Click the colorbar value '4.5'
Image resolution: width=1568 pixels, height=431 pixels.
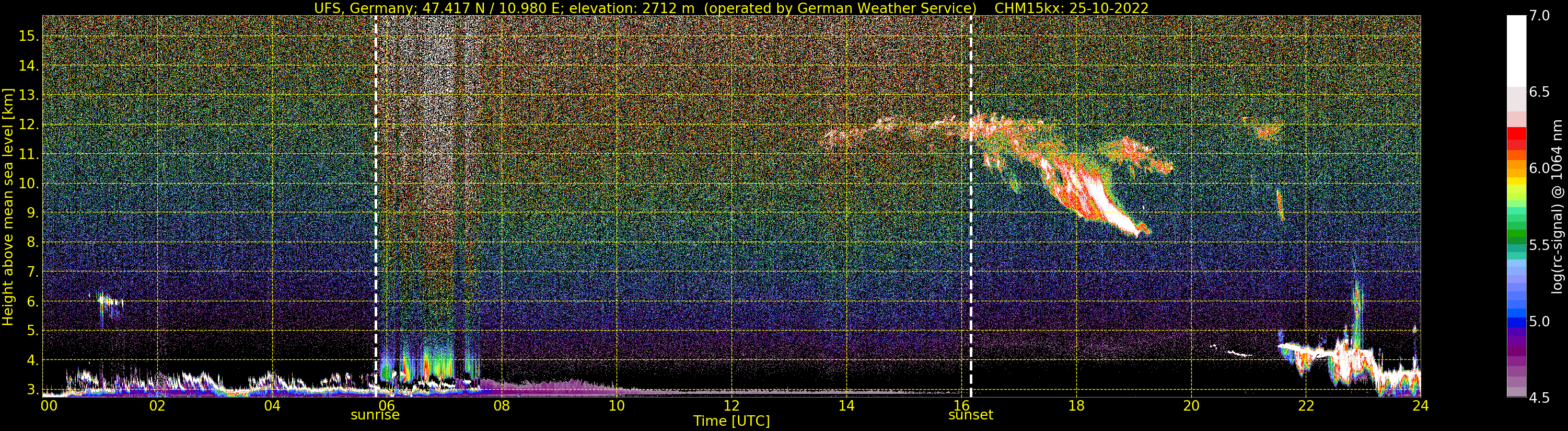tap(1539, 398)
